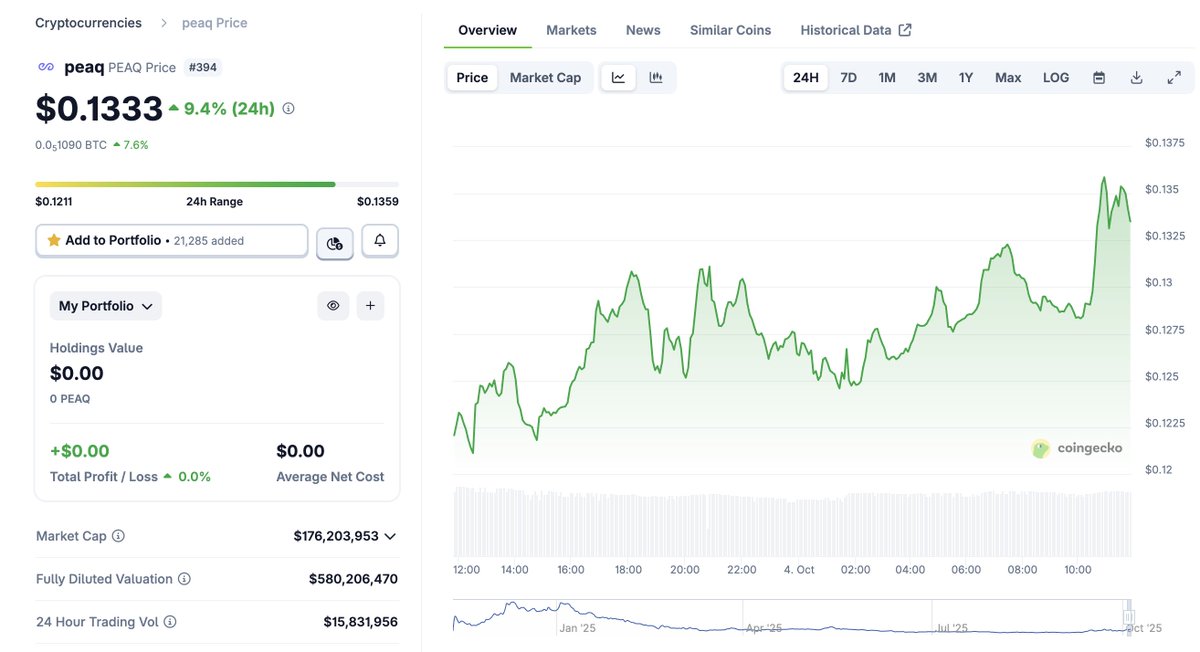Select 7D time range
The width and height of the screenshot is (1200, 652).
click(x=848, y=77)
